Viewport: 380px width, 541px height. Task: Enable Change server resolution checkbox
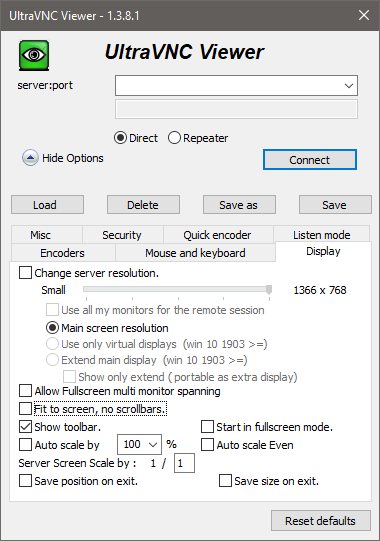25,273
